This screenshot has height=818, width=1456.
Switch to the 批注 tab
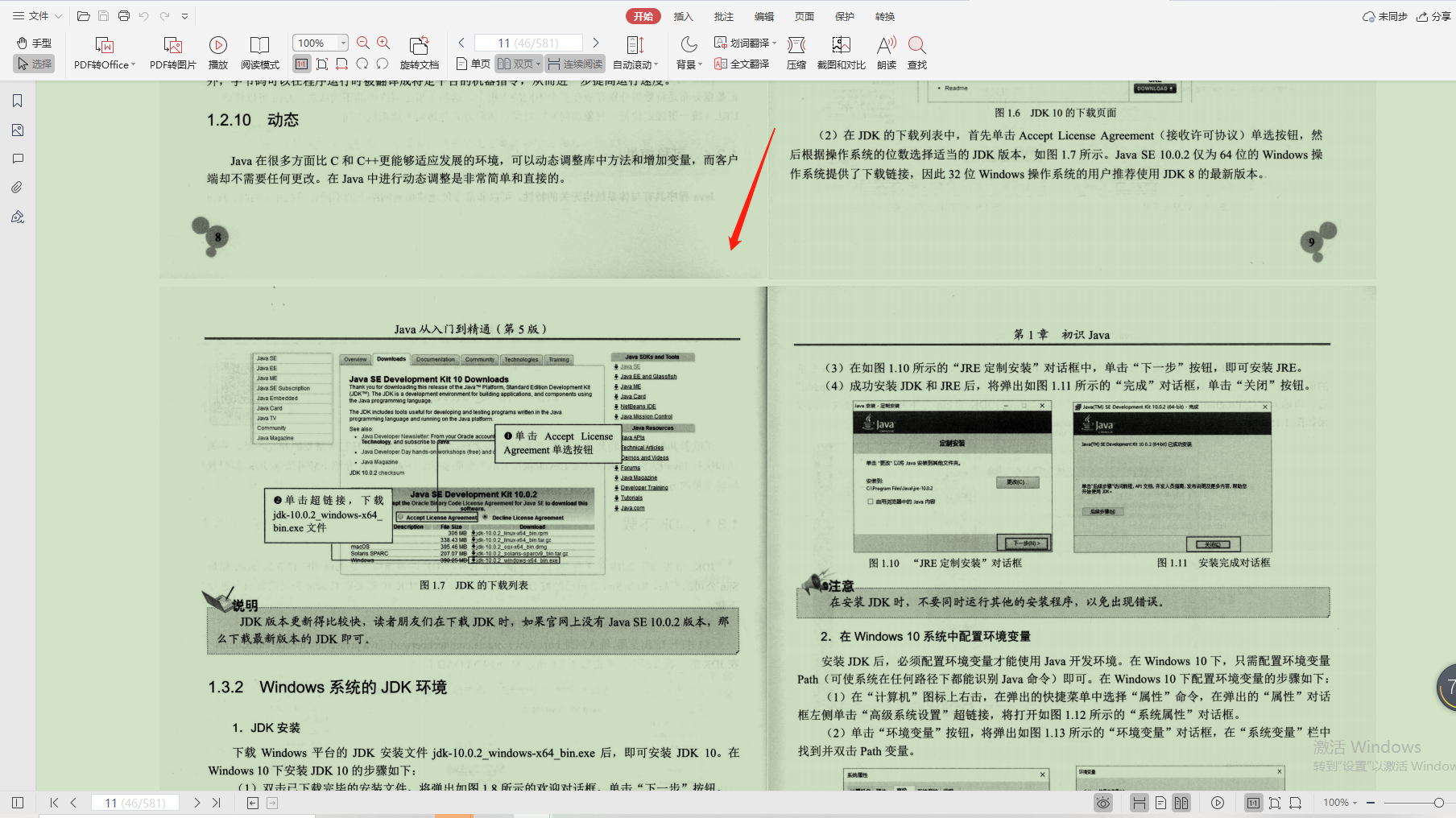coord(724,16)
